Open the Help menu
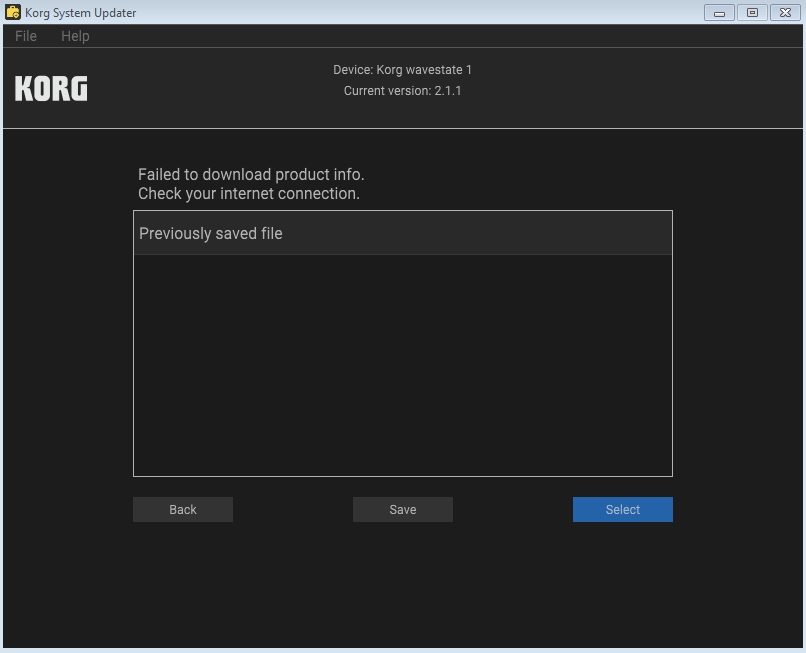 pos(75,36)
